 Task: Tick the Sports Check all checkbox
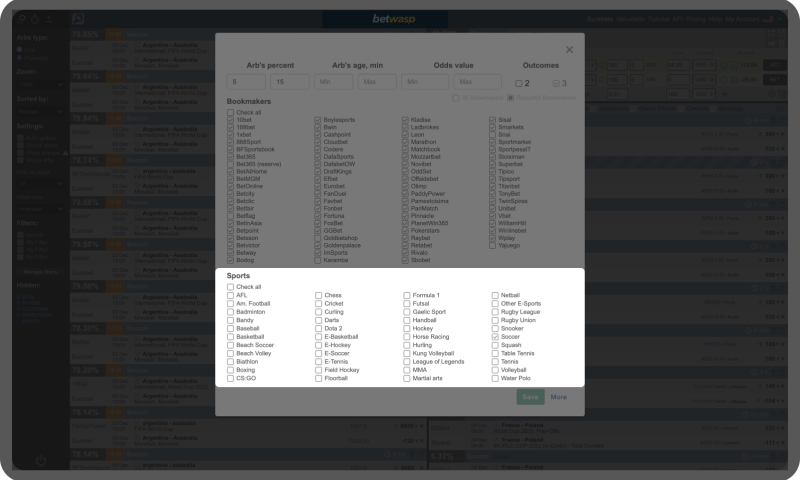pos(230,287)
